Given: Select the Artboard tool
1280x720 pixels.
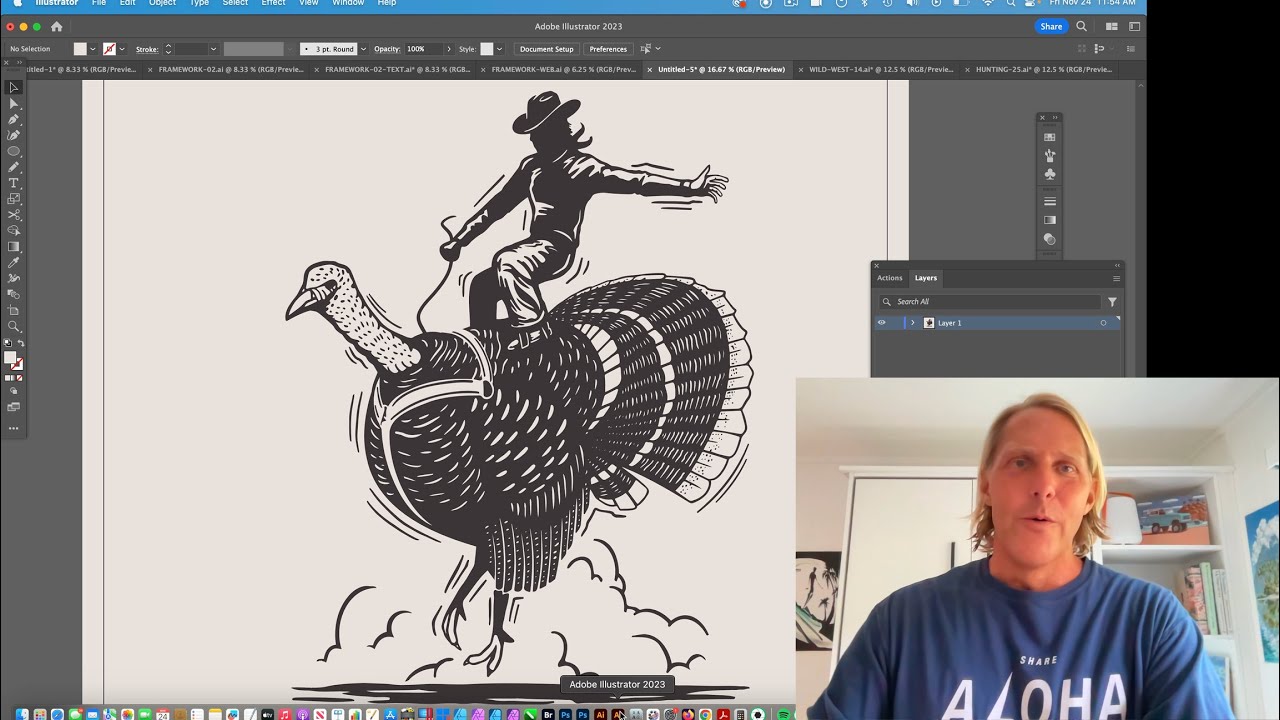Looking at the screenshot, I should click(13, 310).
